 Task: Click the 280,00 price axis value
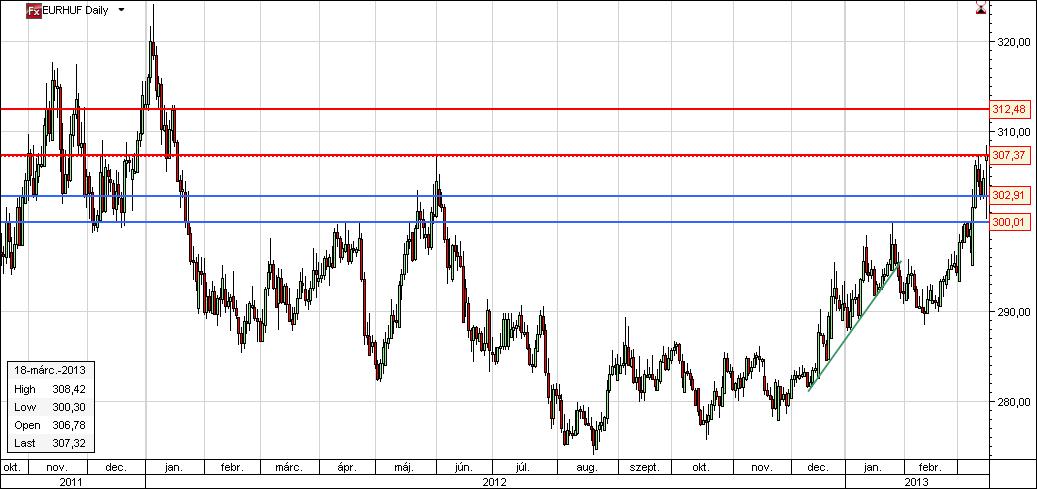(1014, 402)
